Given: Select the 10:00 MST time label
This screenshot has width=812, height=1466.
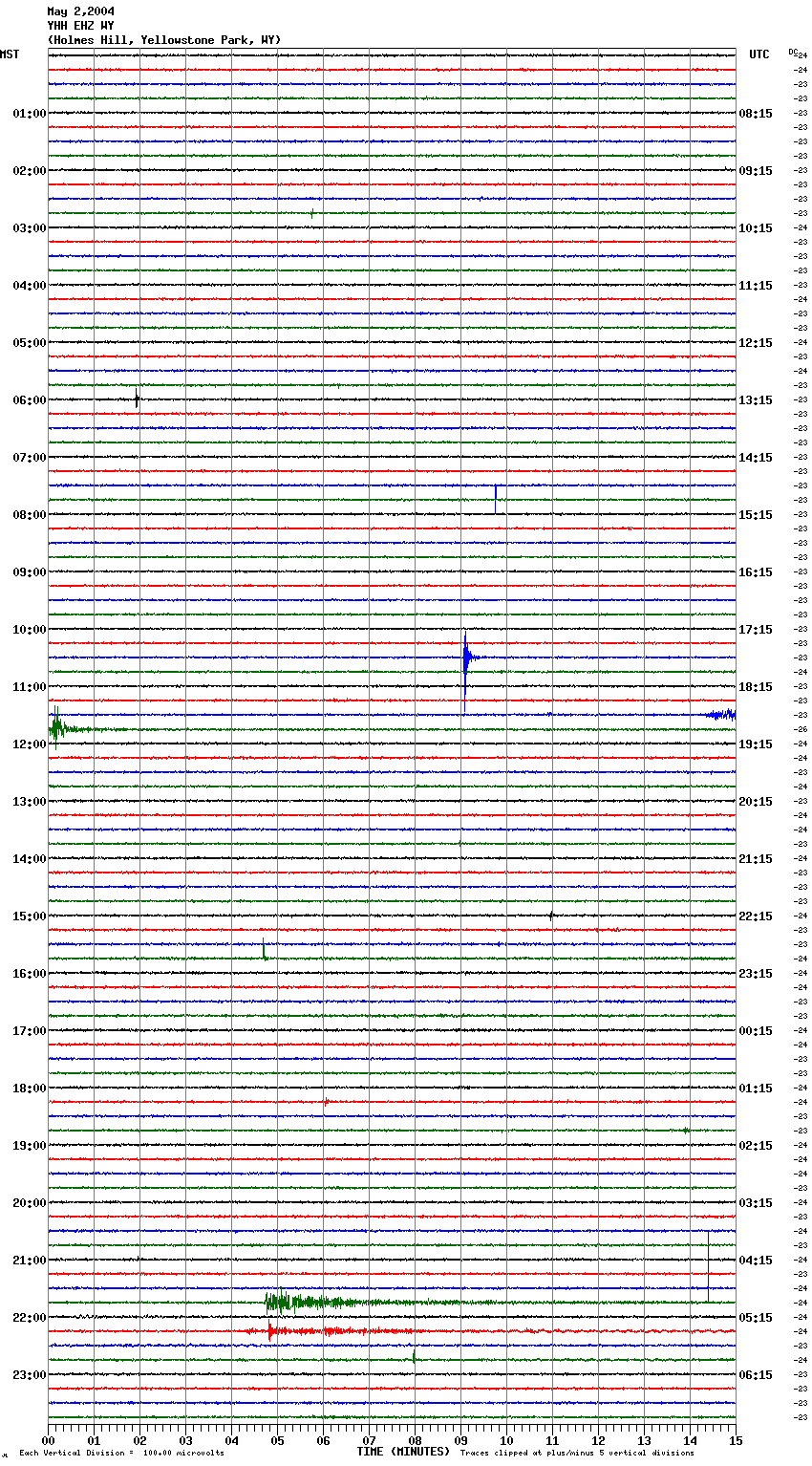Looking at the screenshot, I should (30, 630).
